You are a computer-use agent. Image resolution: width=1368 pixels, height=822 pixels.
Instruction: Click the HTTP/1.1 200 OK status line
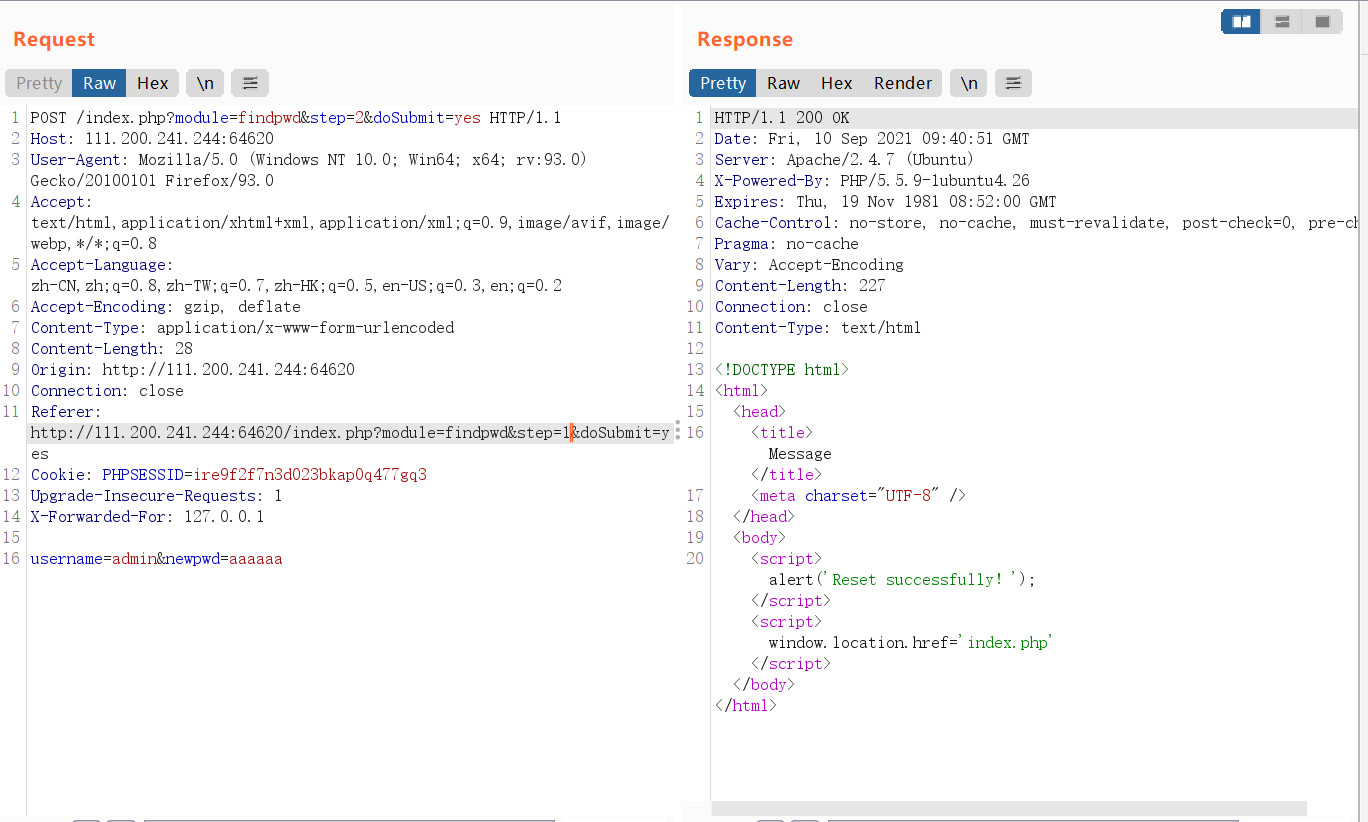pyautogui.click(x=782, y=118)
